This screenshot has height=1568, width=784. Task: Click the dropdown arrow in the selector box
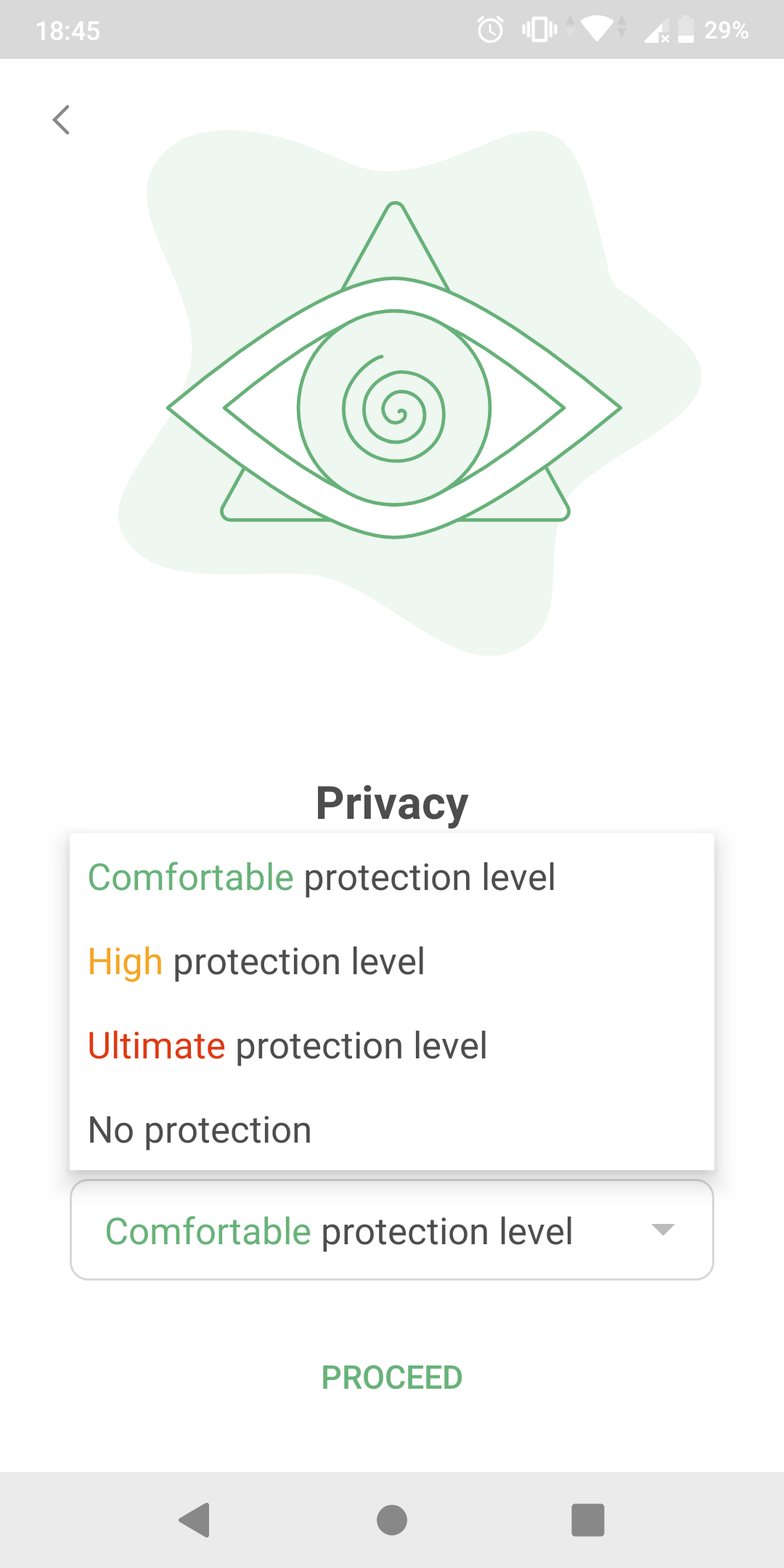coord(663,1230)
